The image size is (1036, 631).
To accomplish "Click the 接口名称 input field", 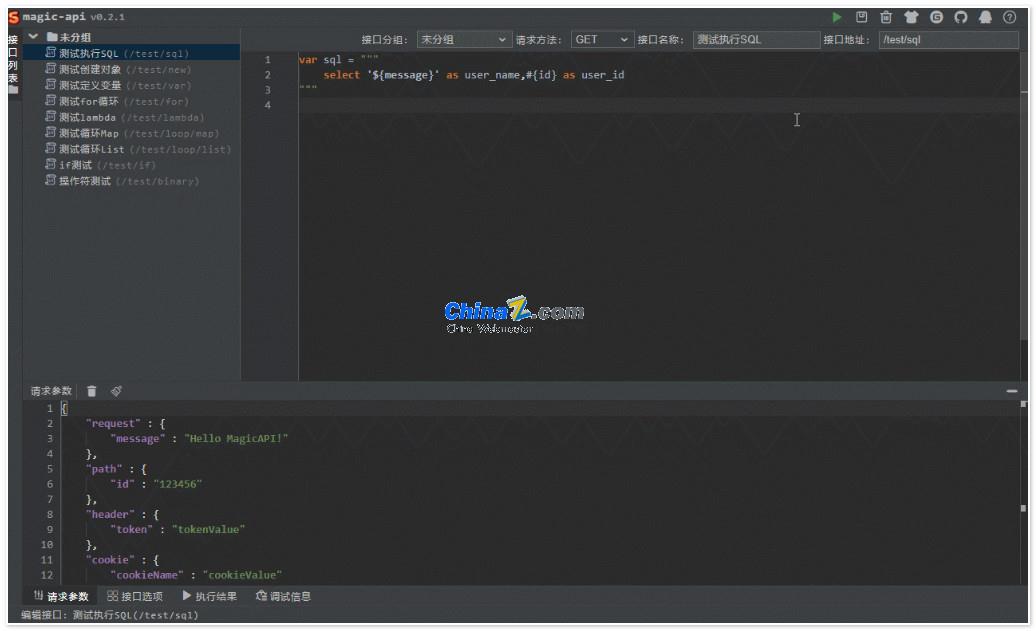I will (755, 40).
